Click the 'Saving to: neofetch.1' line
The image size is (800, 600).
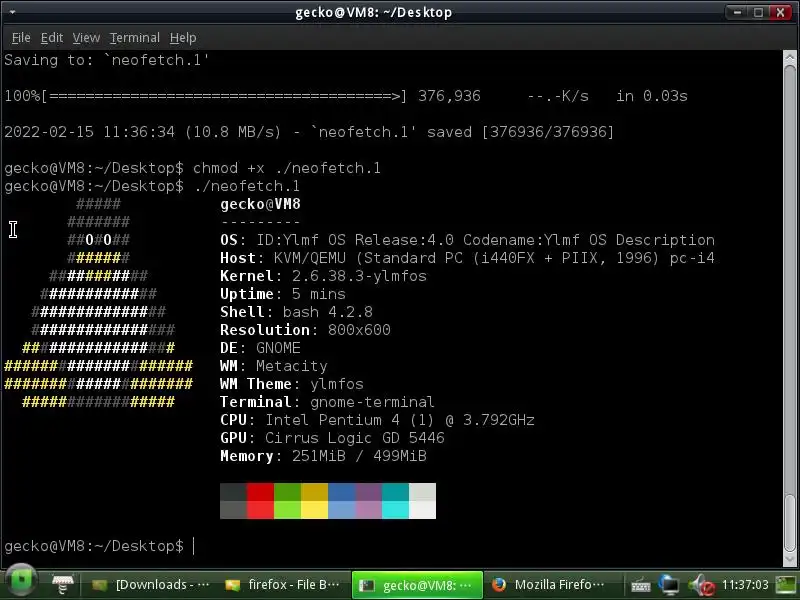pyautogui.click(x=107, y=60)
